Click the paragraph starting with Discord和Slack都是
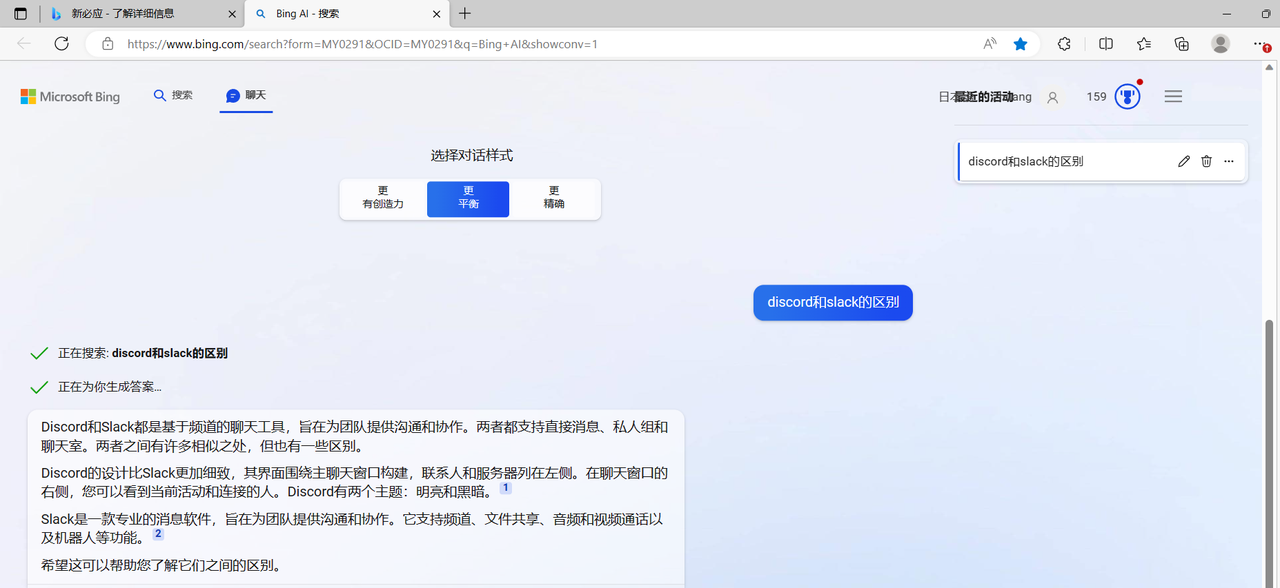Image resolution: width=1280 pixels, height=588 pixels. coord(354,436)
